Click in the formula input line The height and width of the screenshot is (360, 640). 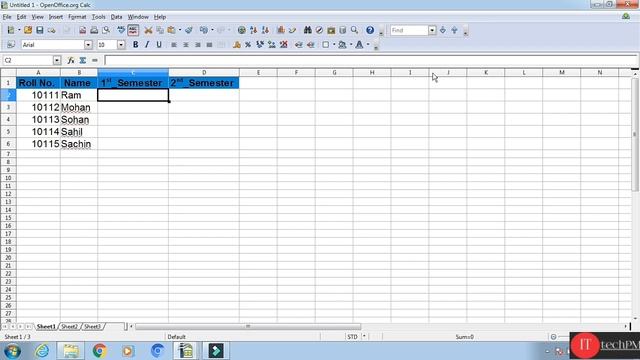point(371,60)
